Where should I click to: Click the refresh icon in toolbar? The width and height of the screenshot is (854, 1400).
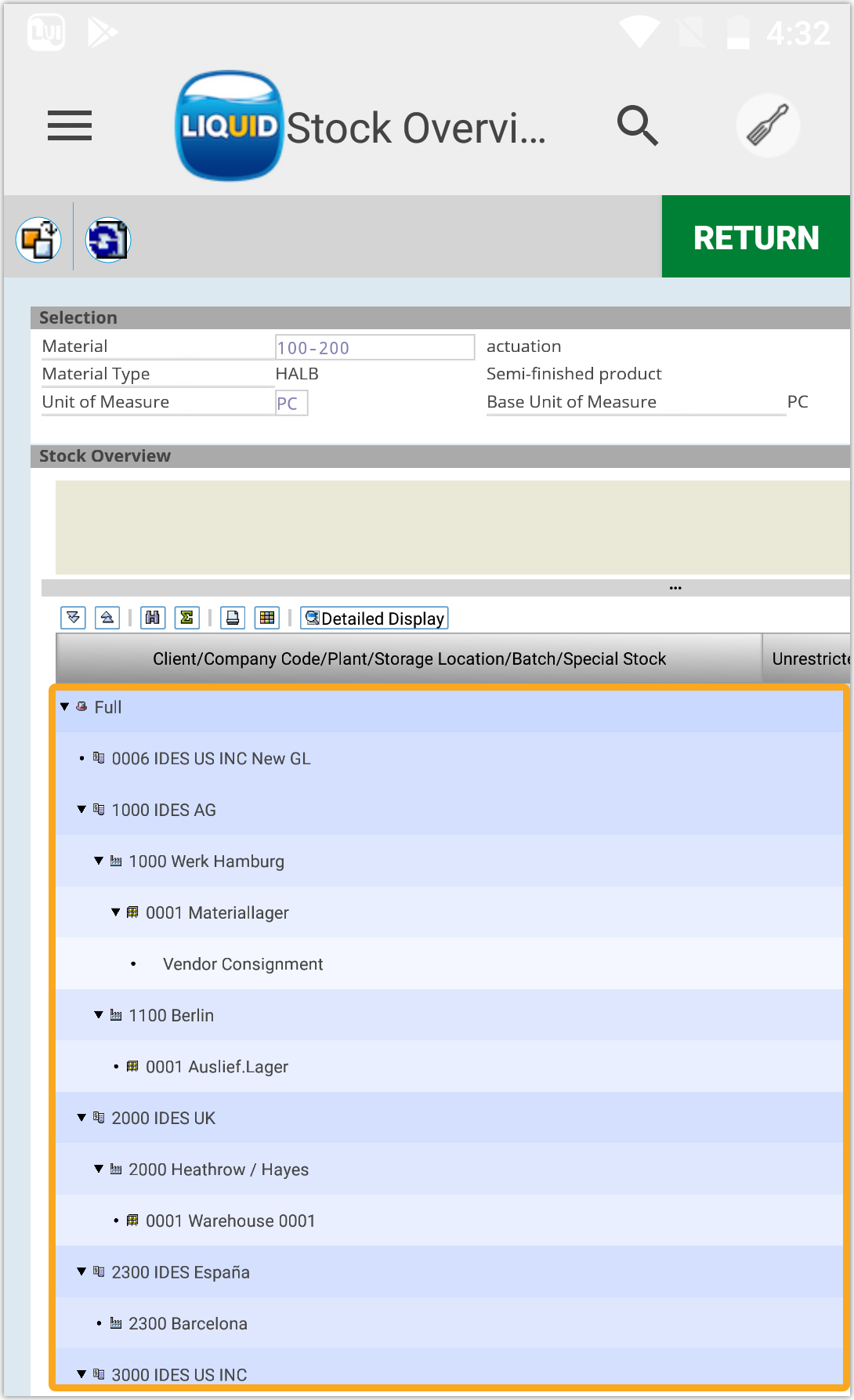[x=108, y=240]
